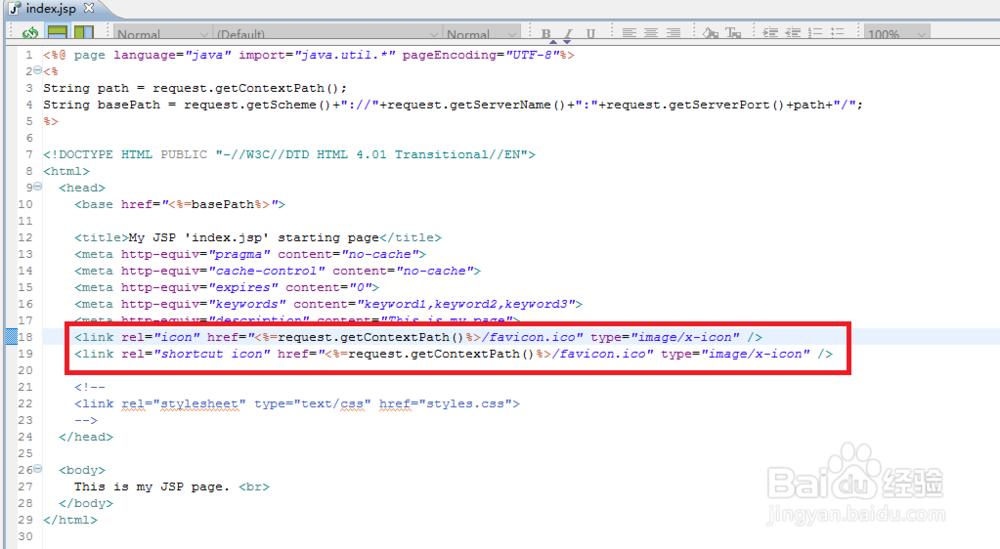This screenshot has width=1000, height=549.
Task: Align text center
Action: coord(651,33)
